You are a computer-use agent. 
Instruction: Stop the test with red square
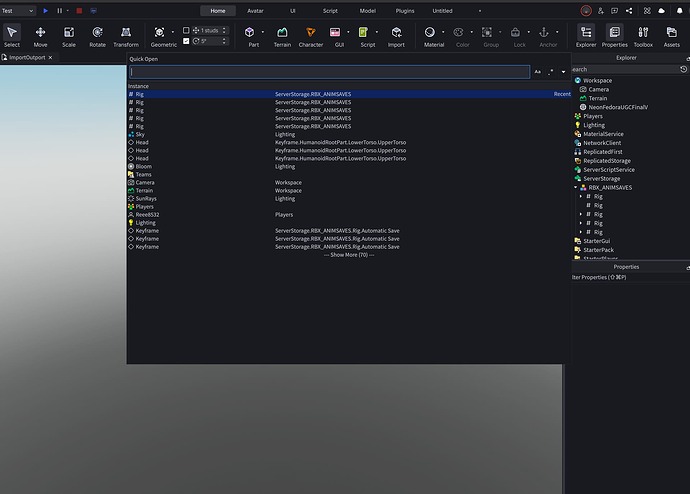(79, 11)
